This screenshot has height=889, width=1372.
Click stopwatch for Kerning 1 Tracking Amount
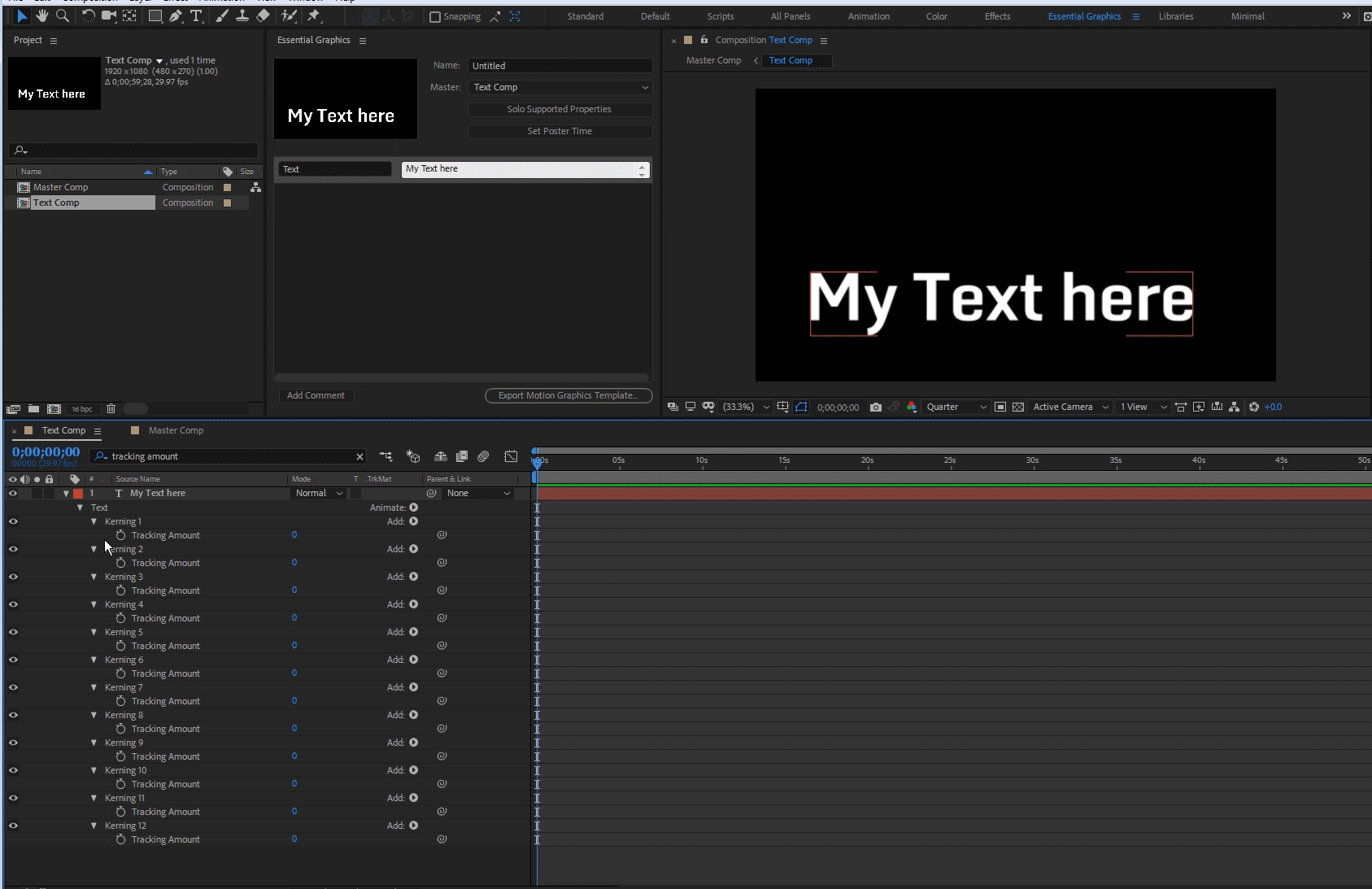click(120, 535)
